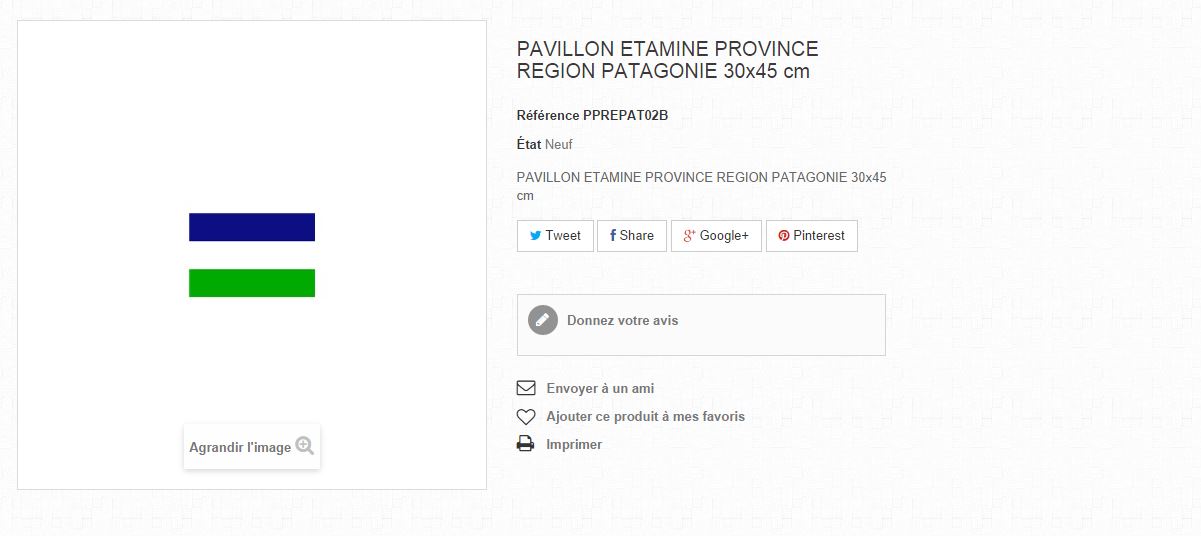
Task: Click the Pinterest logo icon
Action: [784, 236]
